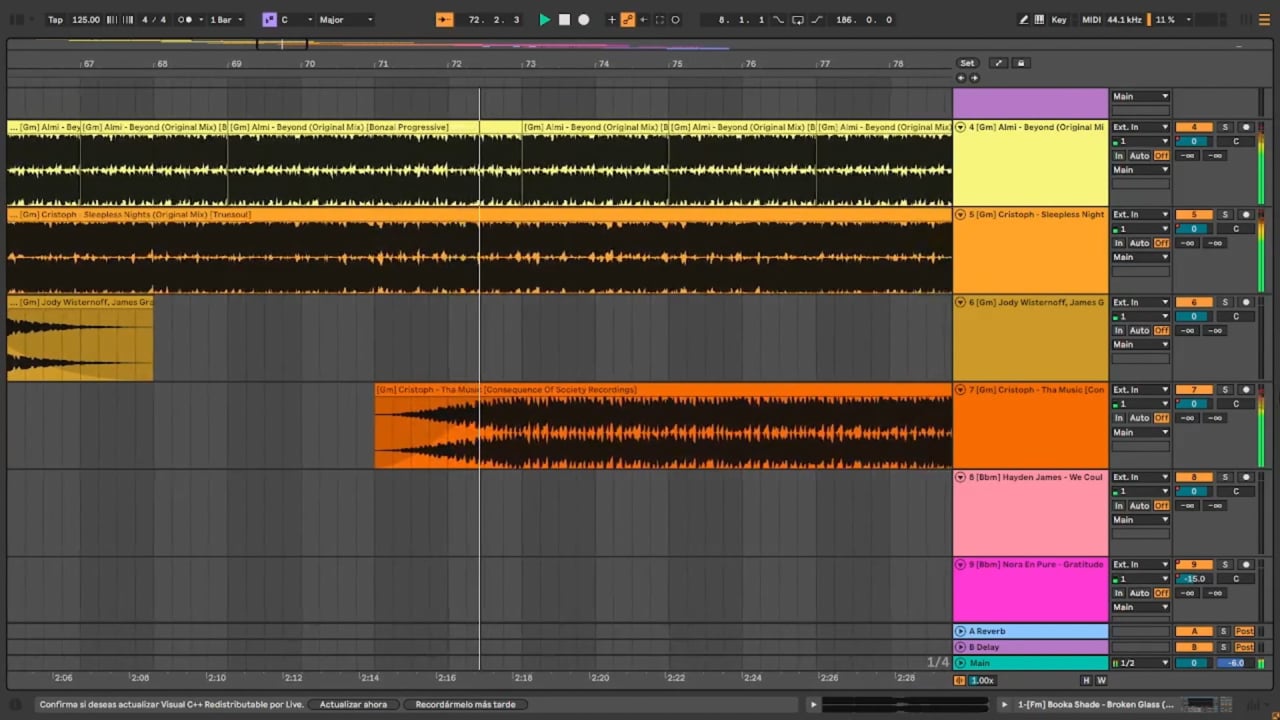The image size is (1280, 720).
Task: Open the root note C dropdown
Action: click(297, 19)
